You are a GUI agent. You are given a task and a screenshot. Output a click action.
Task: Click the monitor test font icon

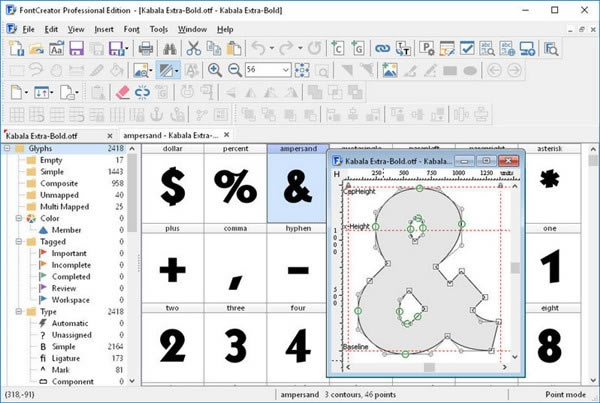pyautogui.click(x=527, y=49)
